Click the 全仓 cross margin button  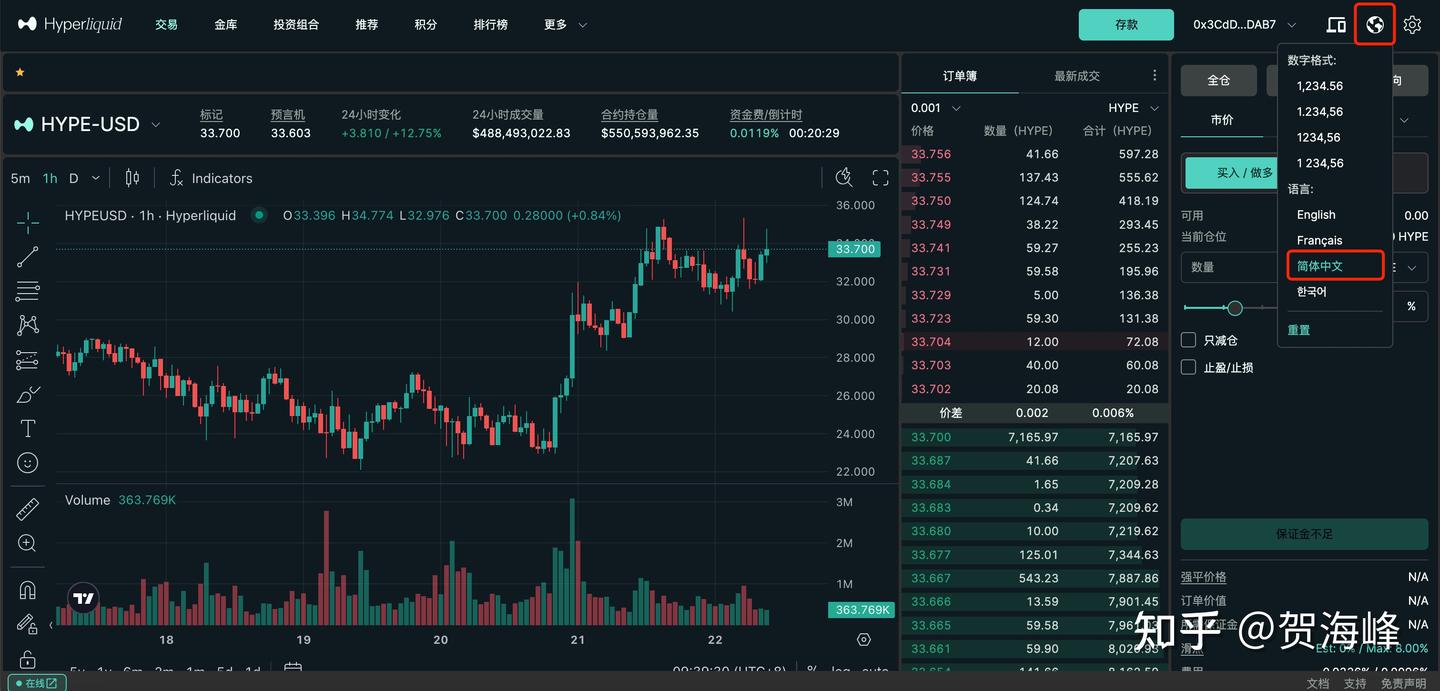(x=1218, y=80)
